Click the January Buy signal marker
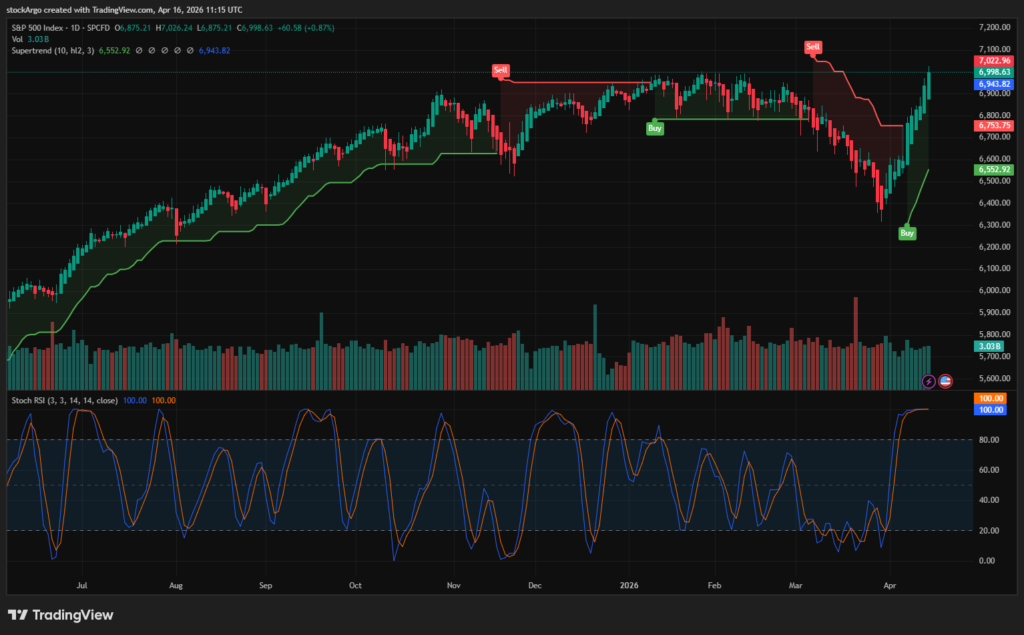Viewport: 1024px width, 635px height. coord(654,128)
